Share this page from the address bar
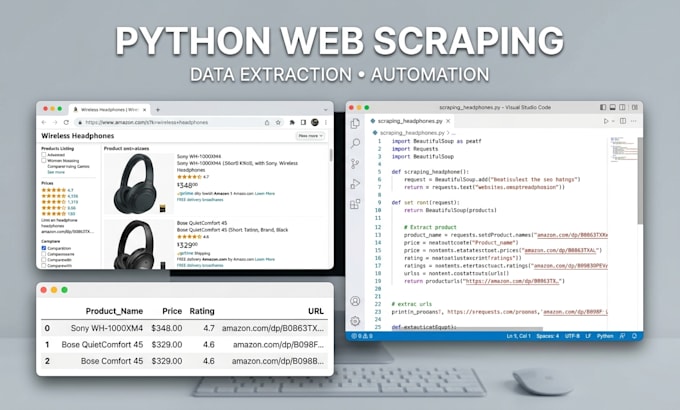This screenshot has height=410, width=680. [x=267, y=122]
